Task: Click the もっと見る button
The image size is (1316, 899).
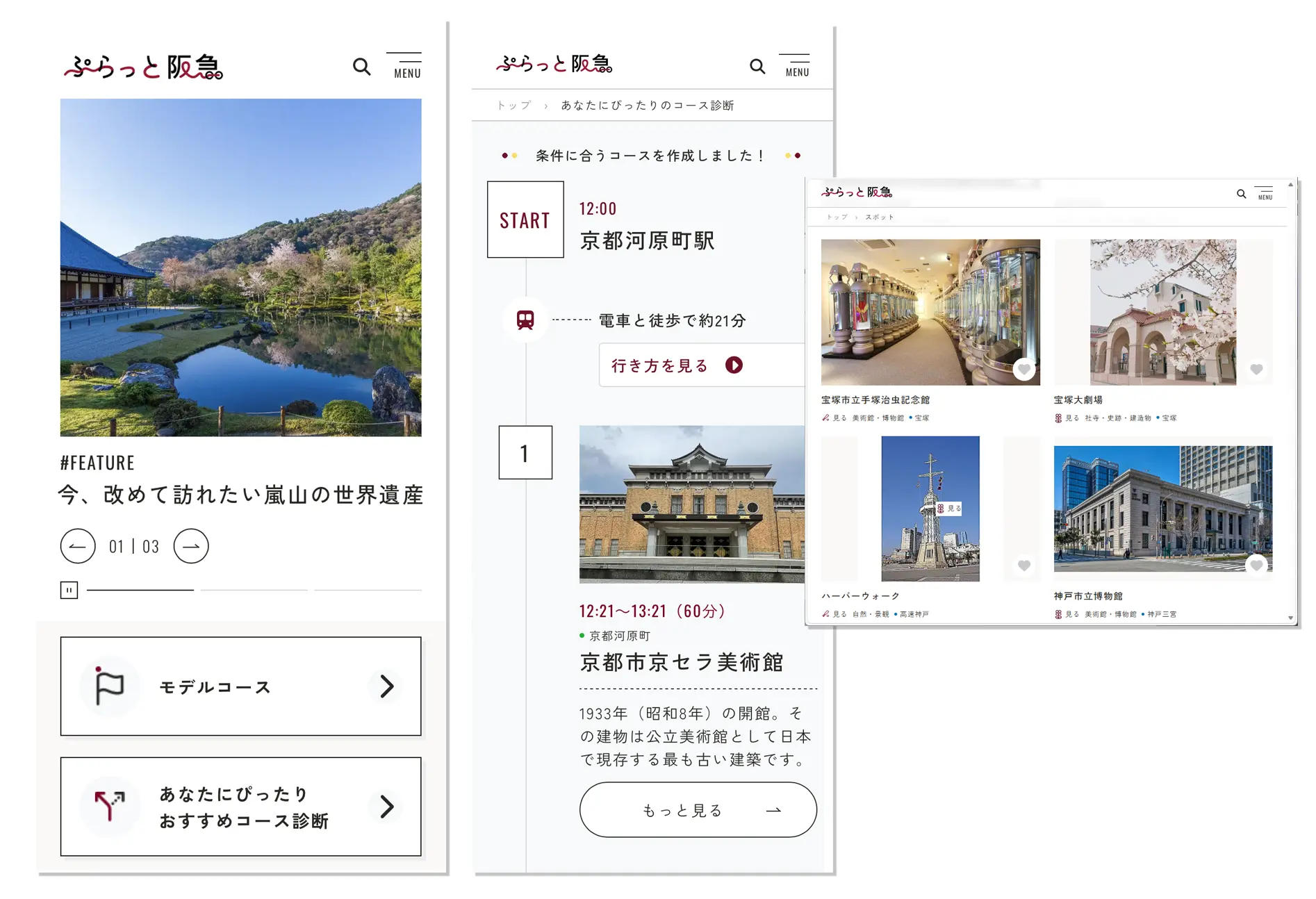Action: (x=698, y=810)
